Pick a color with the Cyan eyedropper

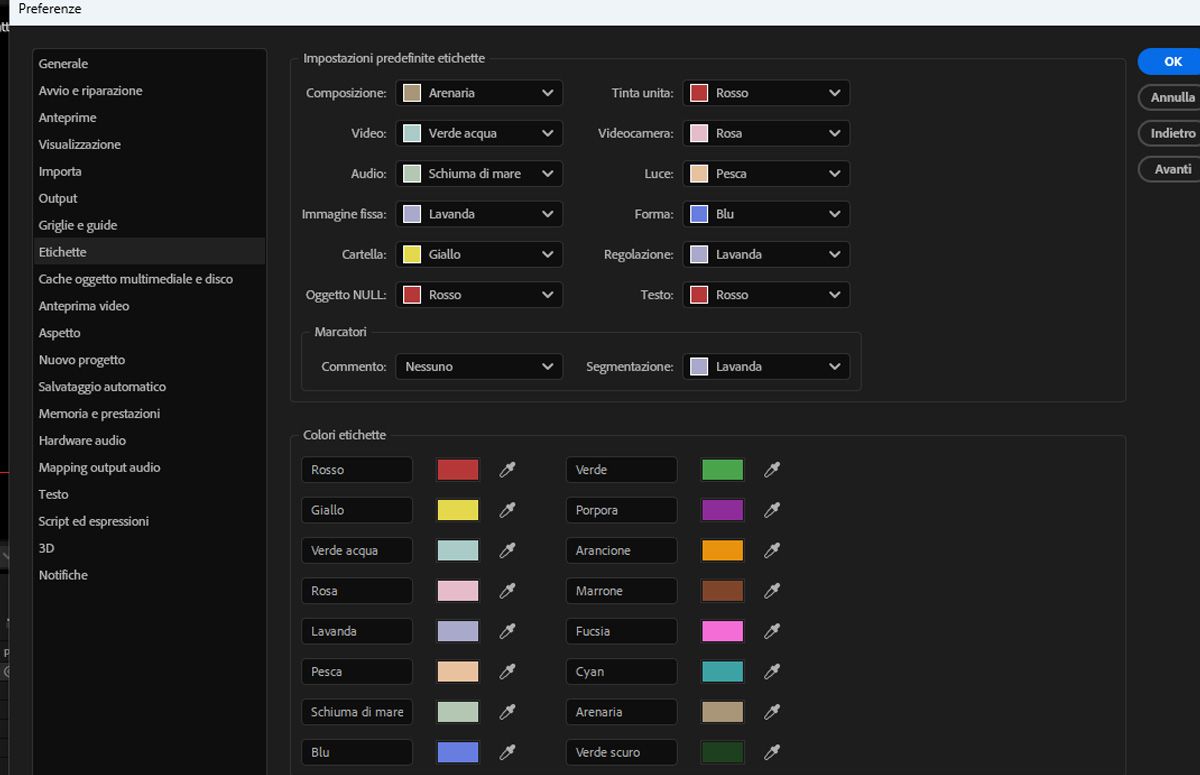coord(771,671)
